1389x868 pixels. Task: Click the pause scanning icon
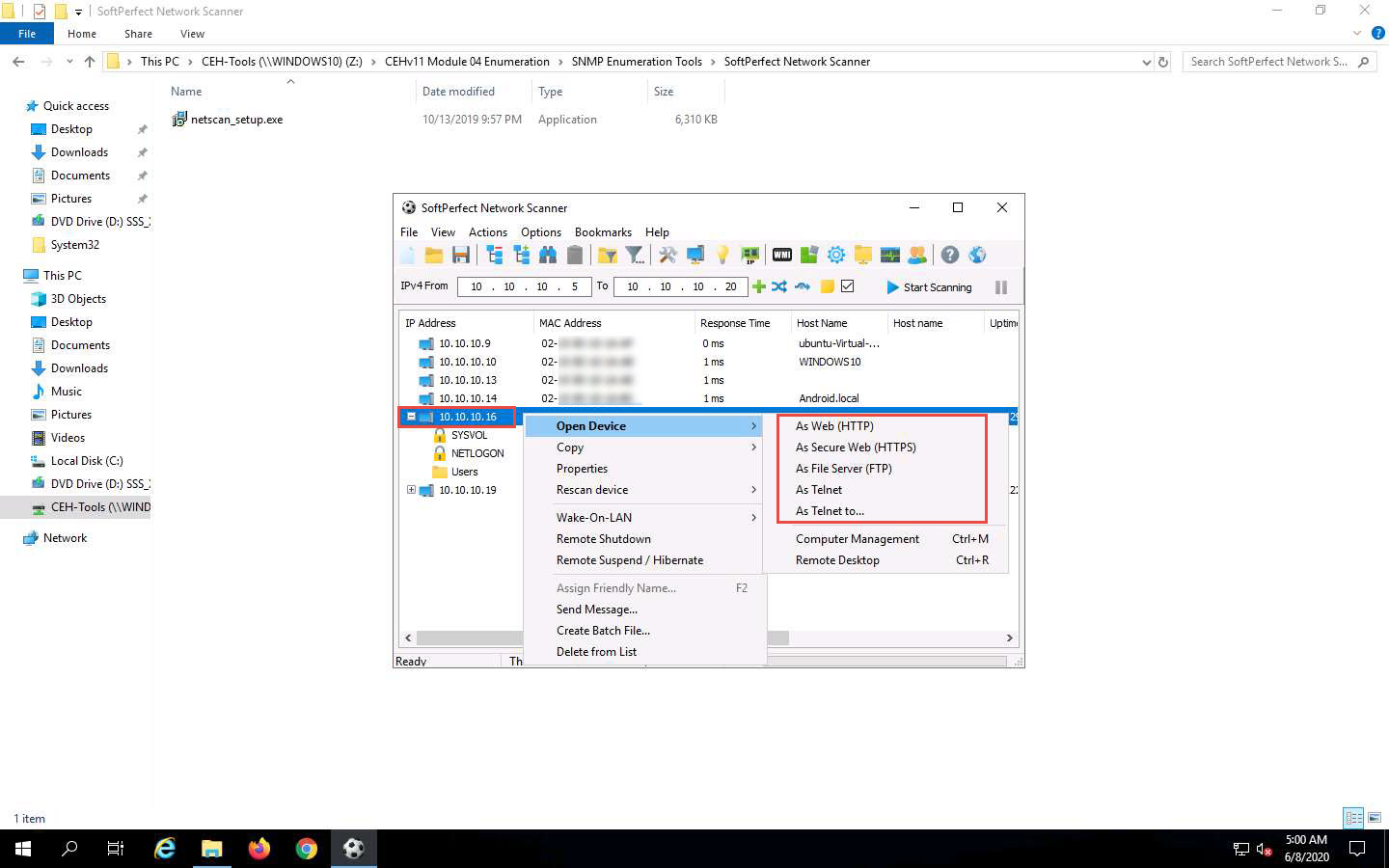[x=1001, y=287]
